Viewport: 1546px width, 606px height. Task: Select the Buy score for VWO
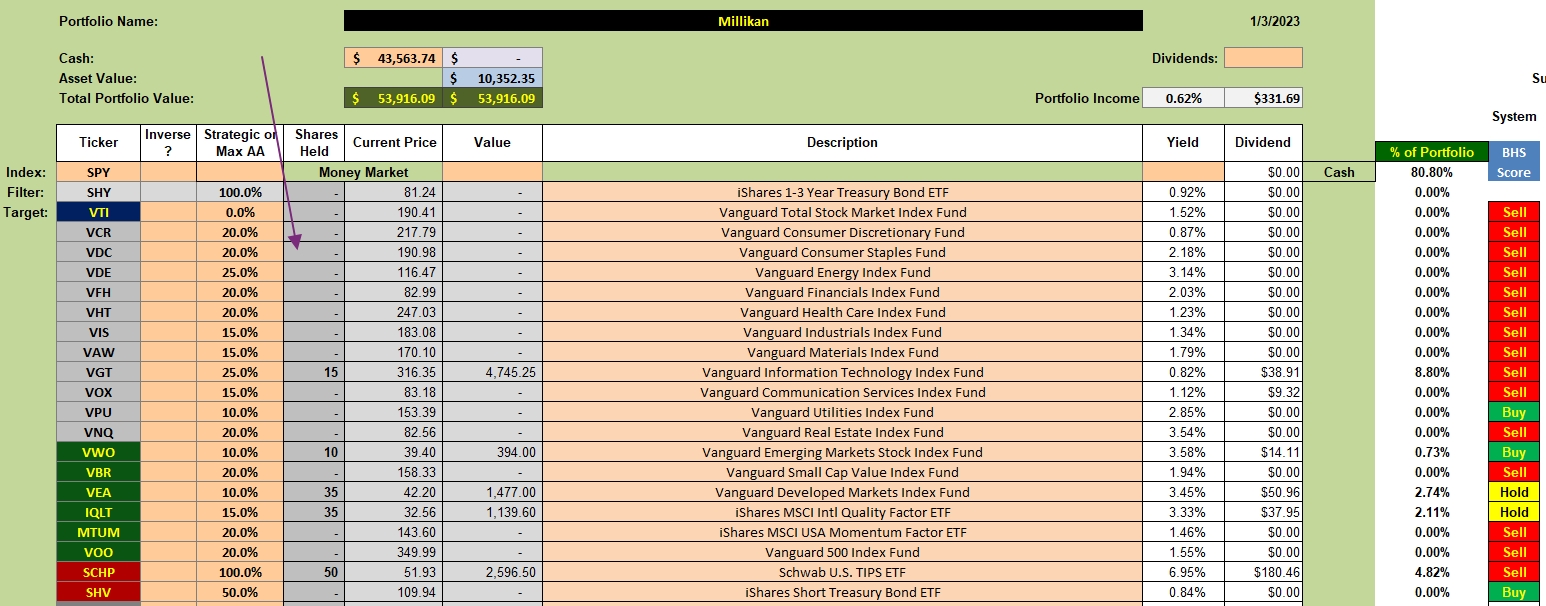[x=1514, y=452]
